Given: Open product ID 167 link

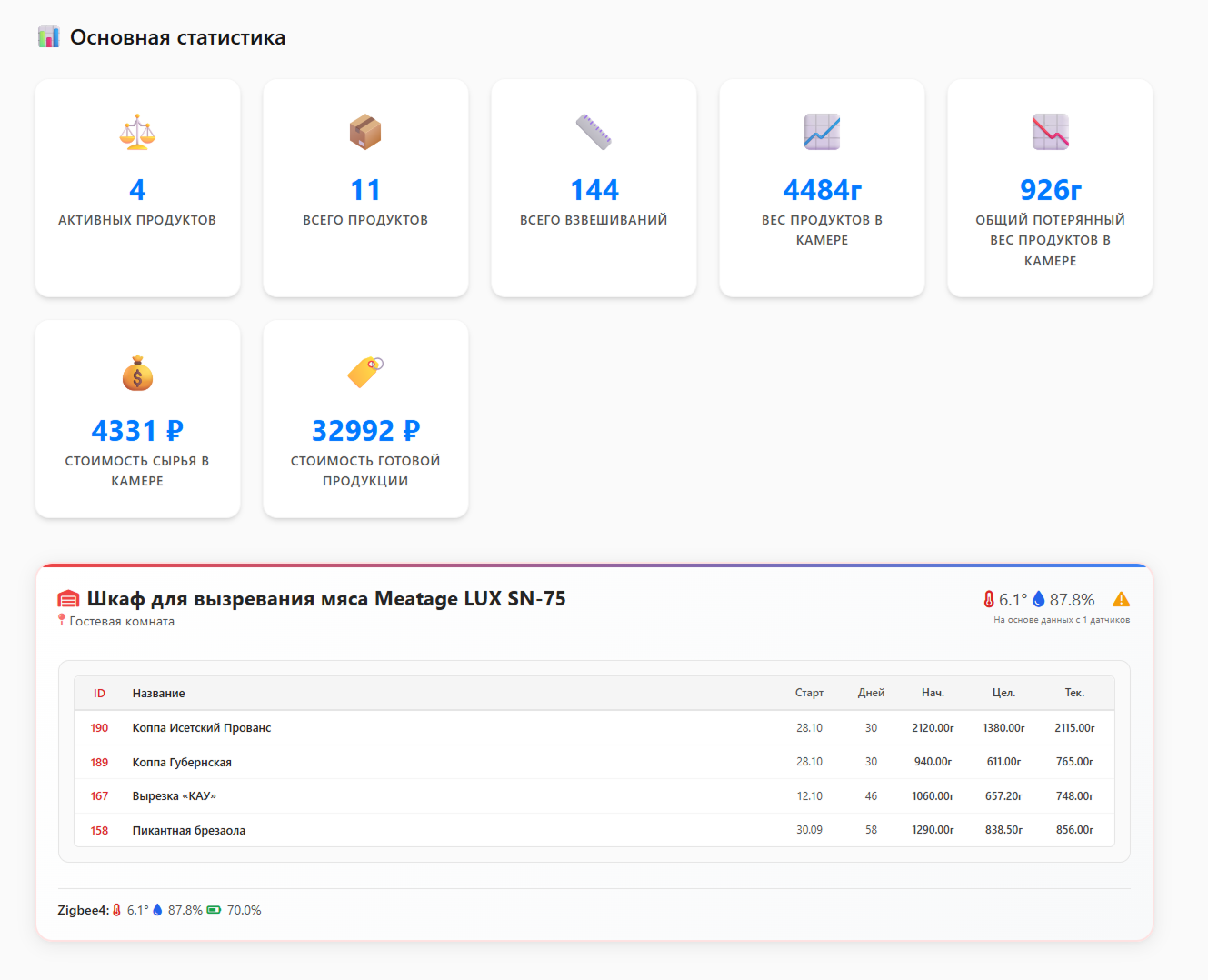Looking at the screenshot, I should click(x=99, y=796).
